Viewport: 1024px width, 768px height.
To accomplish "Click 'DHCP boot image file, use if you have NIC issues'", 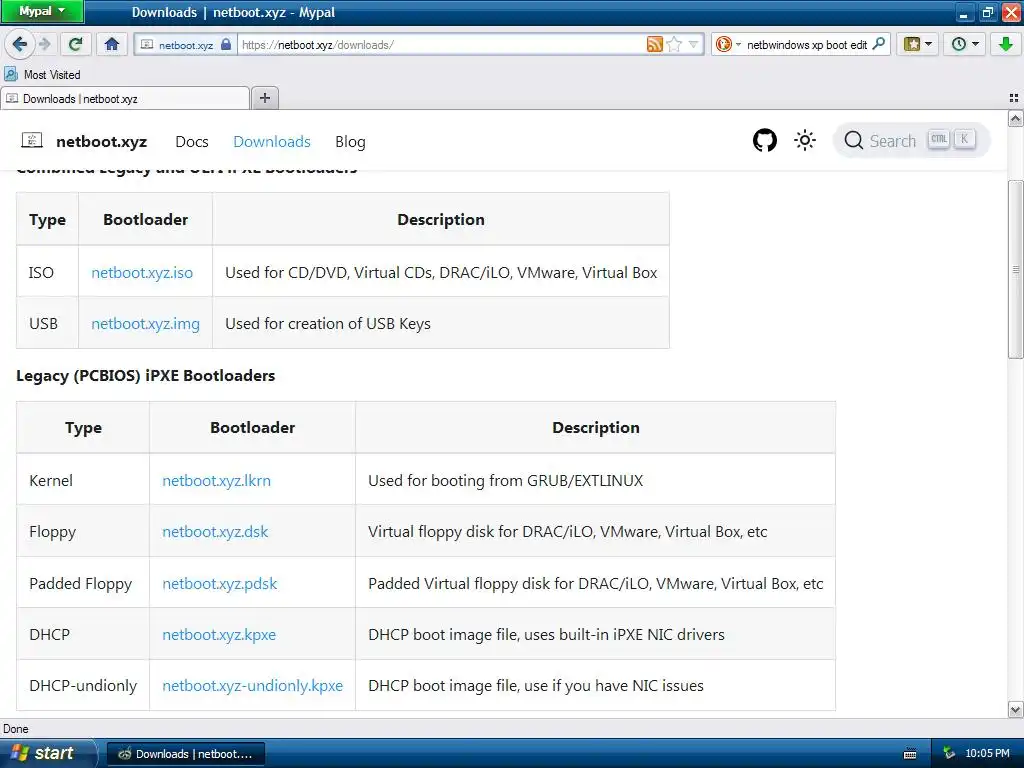I will coord(536,686).
